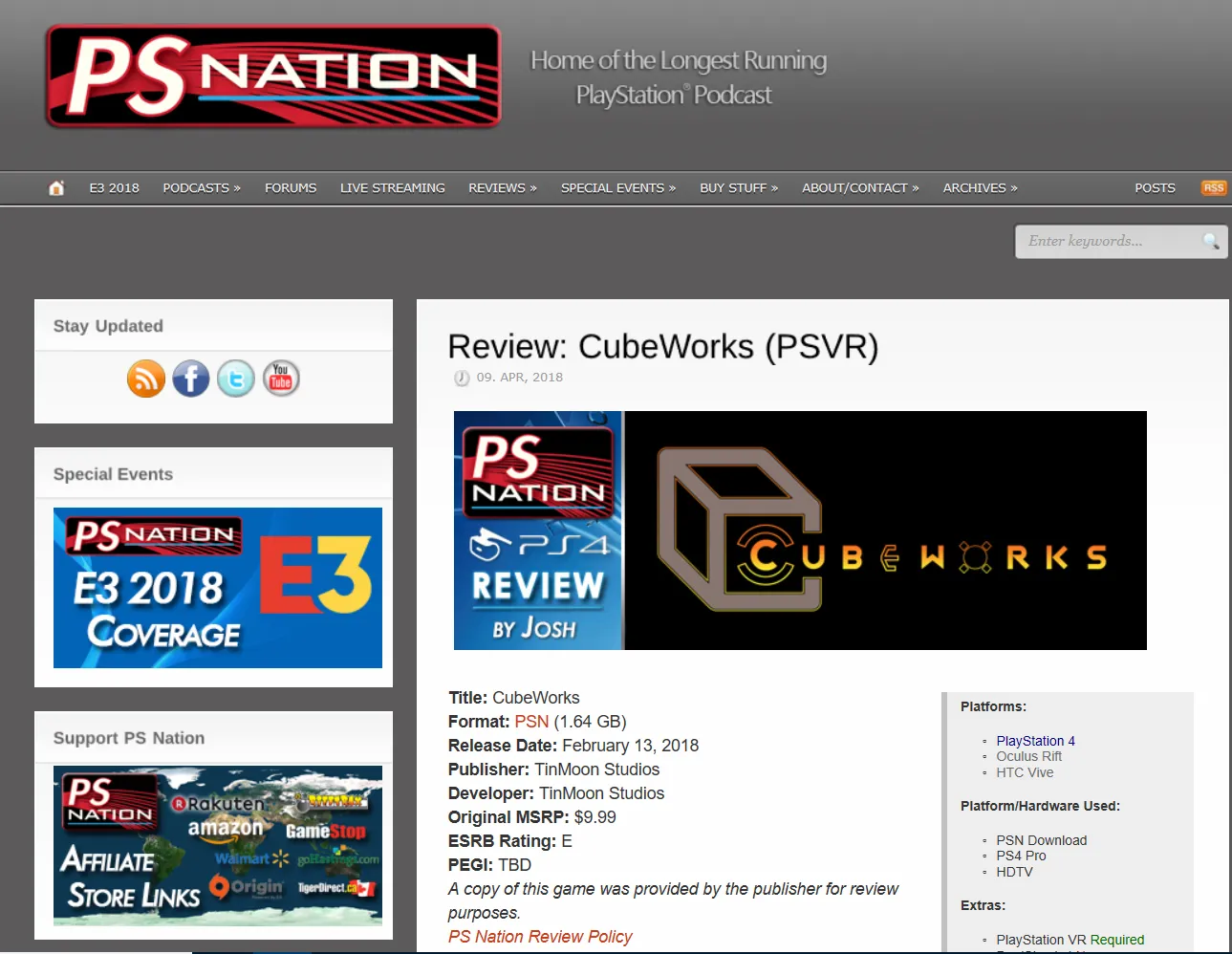The width and height of the screenshot is (1232, 954).
Task: Open the orange RSS feed icon in sidebar
Action: [146, 379]
